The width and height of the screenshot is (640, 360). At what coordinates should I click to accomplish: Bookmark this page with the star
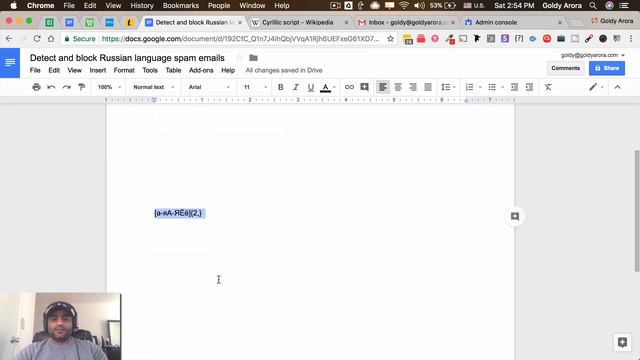[x=390, y=39]
